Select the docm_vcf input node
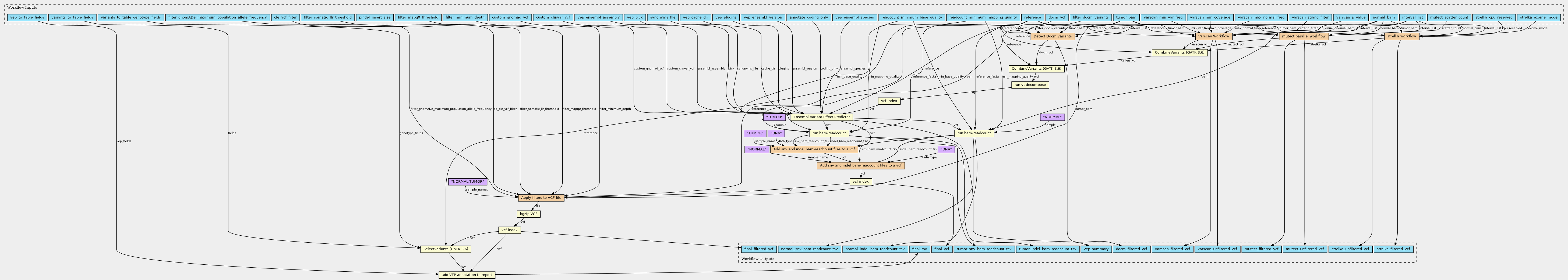1568x280 pixels. coord(1057,18)
